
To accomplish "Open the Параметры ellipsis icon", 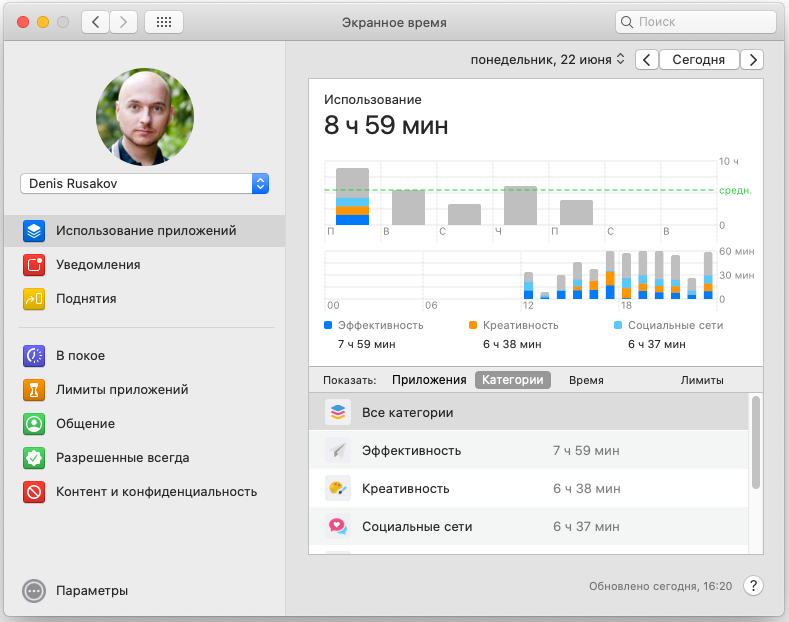I will click(34, 591).
